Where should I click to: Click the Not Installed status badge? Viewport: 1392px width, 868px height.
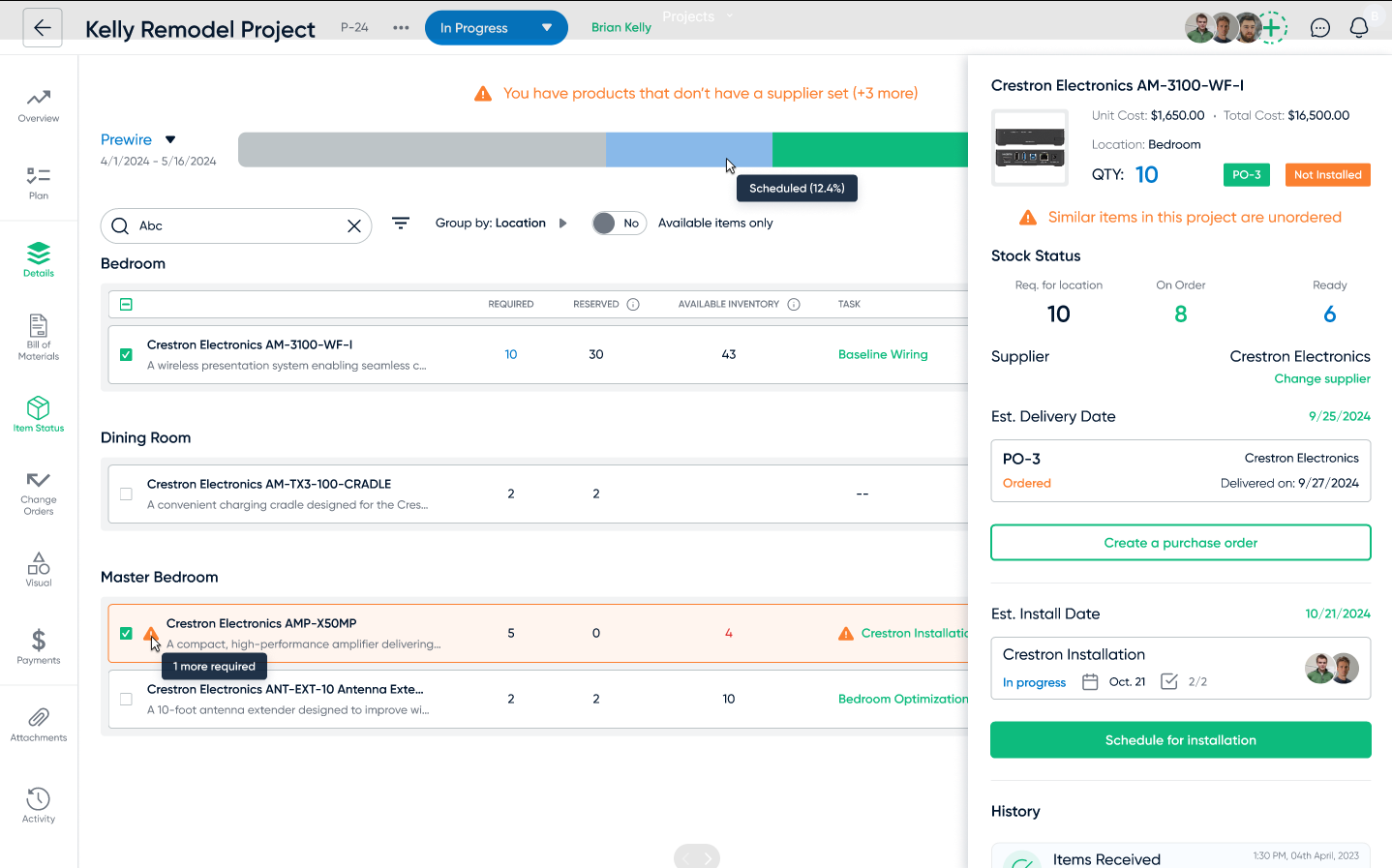coord(1327,175)
